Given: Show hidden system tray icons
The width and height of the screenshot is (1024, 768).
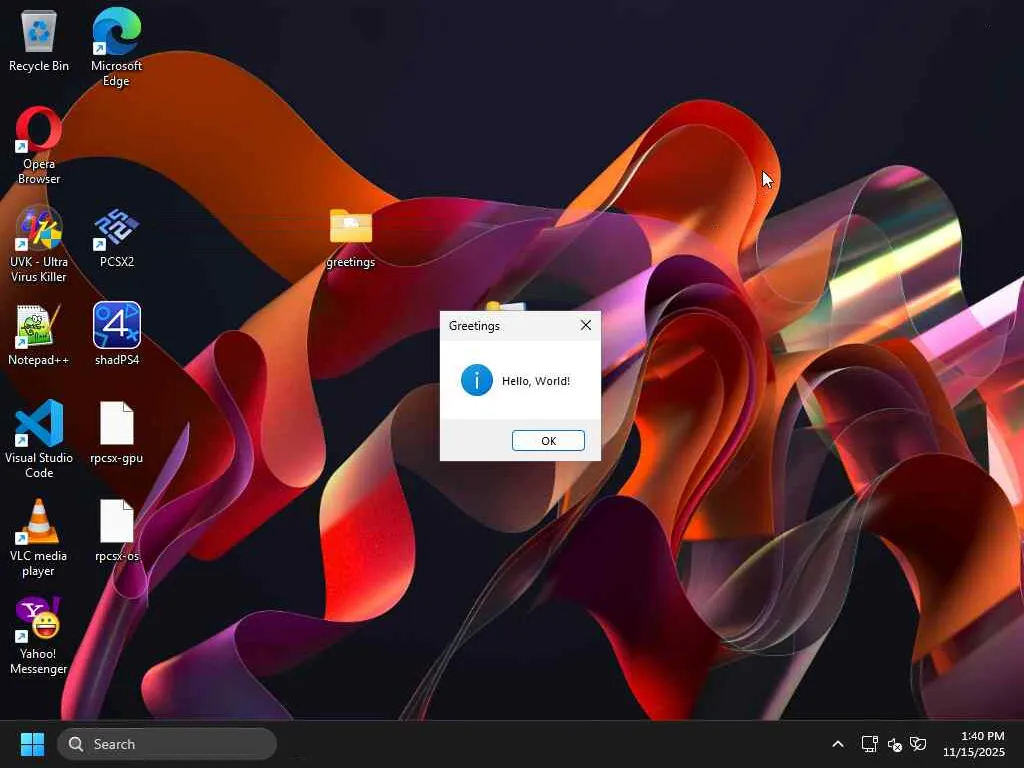Looking at the screenshot, I should tap(838, 744).
